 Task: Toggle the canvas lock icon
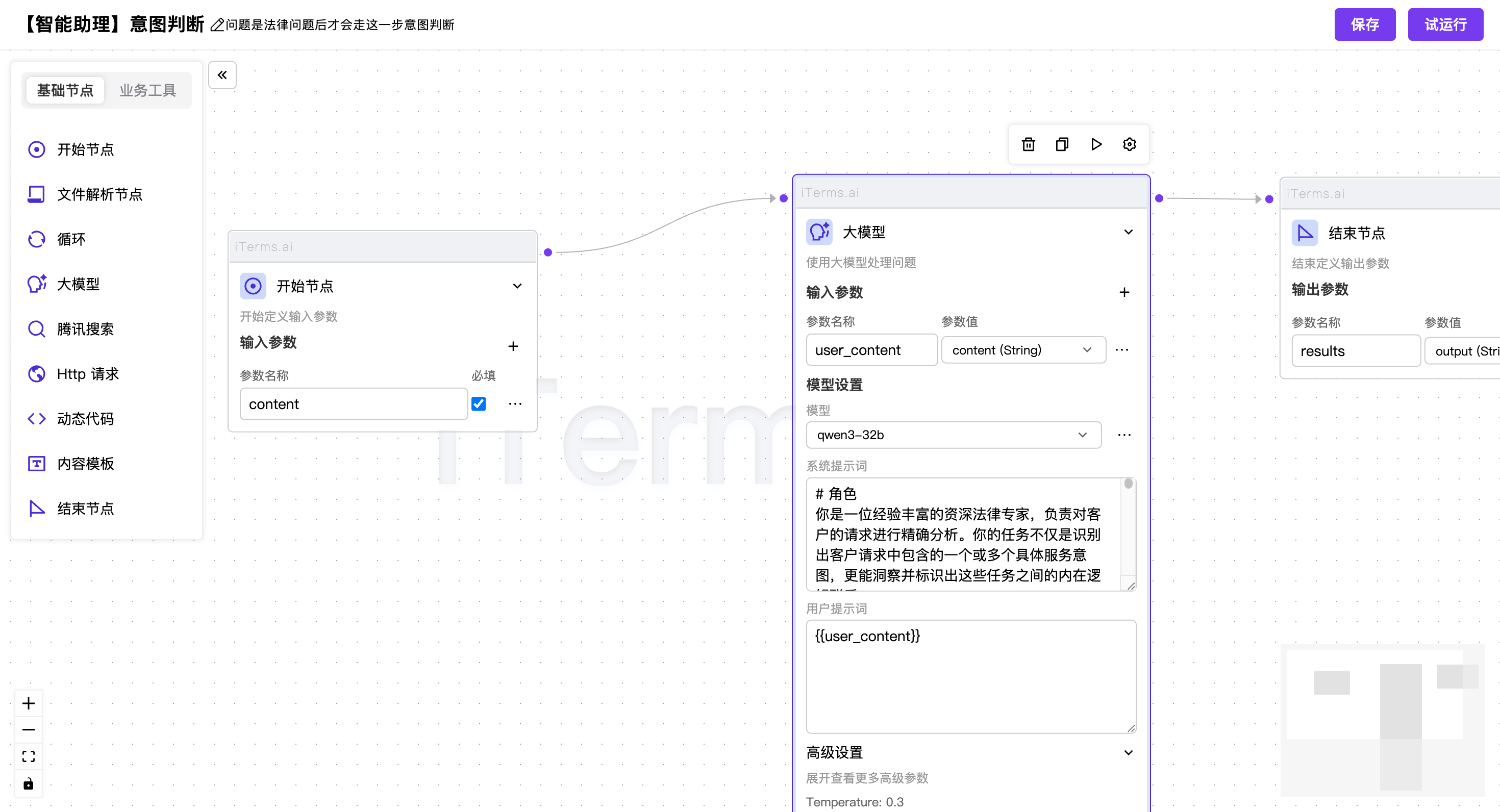pos(28,783)
